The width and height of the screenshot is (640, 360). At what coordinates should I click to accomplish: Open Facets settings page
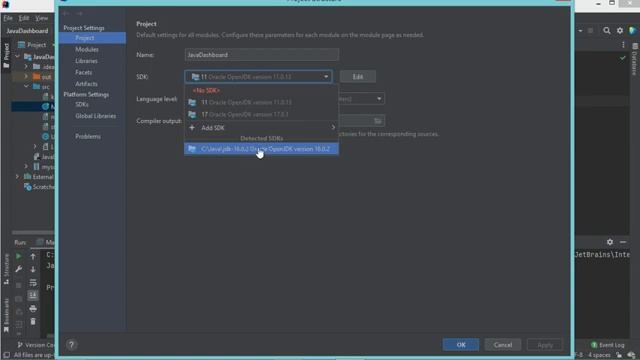[84, 72]
